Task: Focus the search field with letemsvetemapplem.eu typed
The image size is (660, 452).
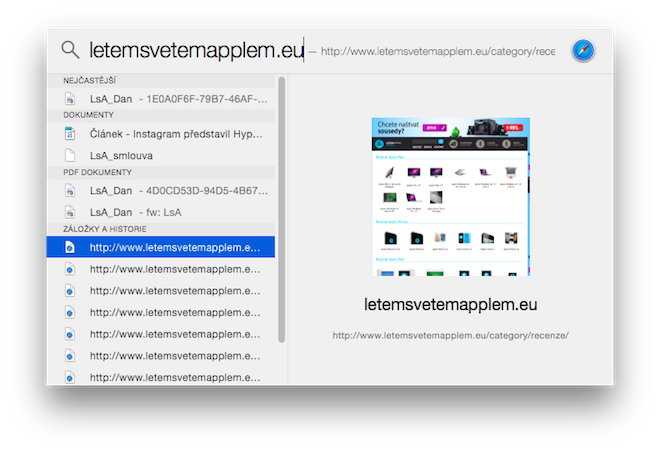Action: (x=197, y=50)
